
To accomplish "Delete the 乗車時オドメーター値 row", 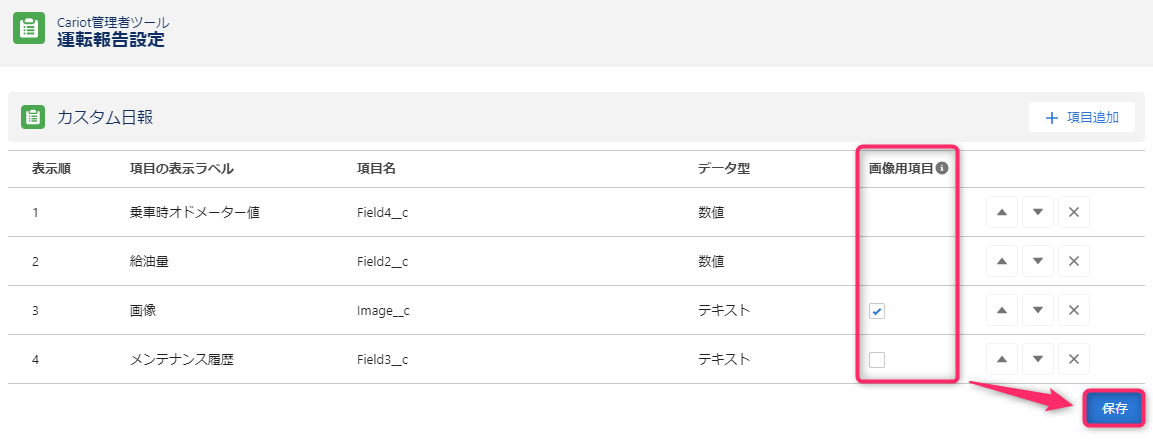I will click(x=1074, y=213).
